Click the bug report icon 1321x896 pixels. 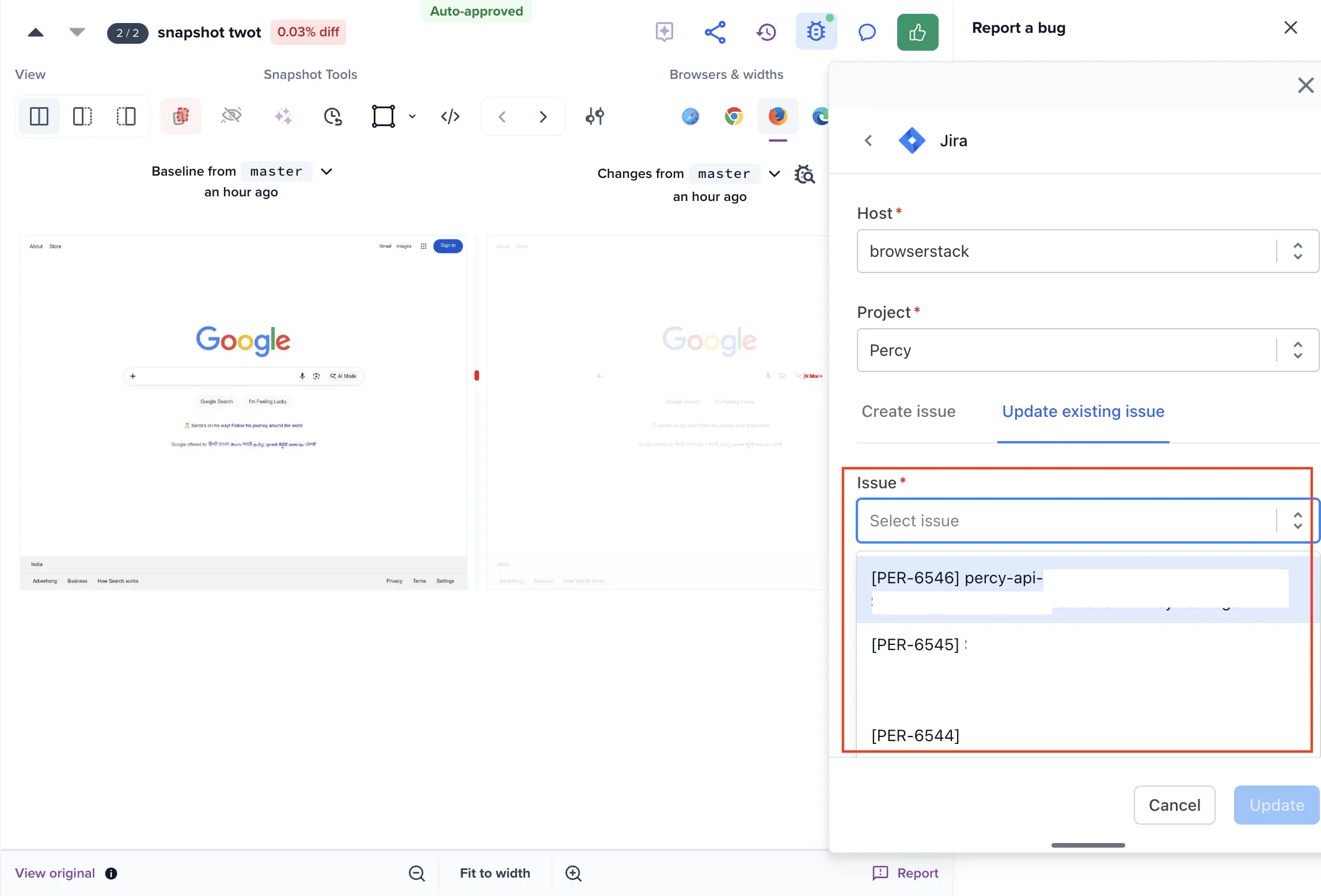816,32
